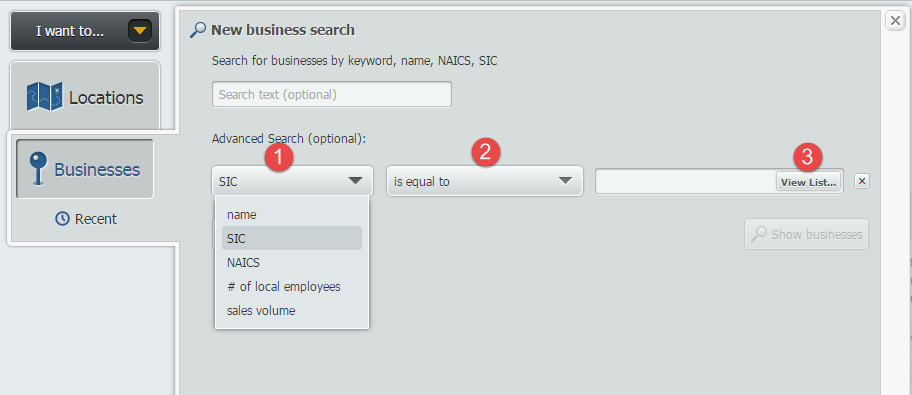Click the Locations map icon
The height and width of the screenshot is (395, 912).
pyautogui.click(x=44, y=97)
